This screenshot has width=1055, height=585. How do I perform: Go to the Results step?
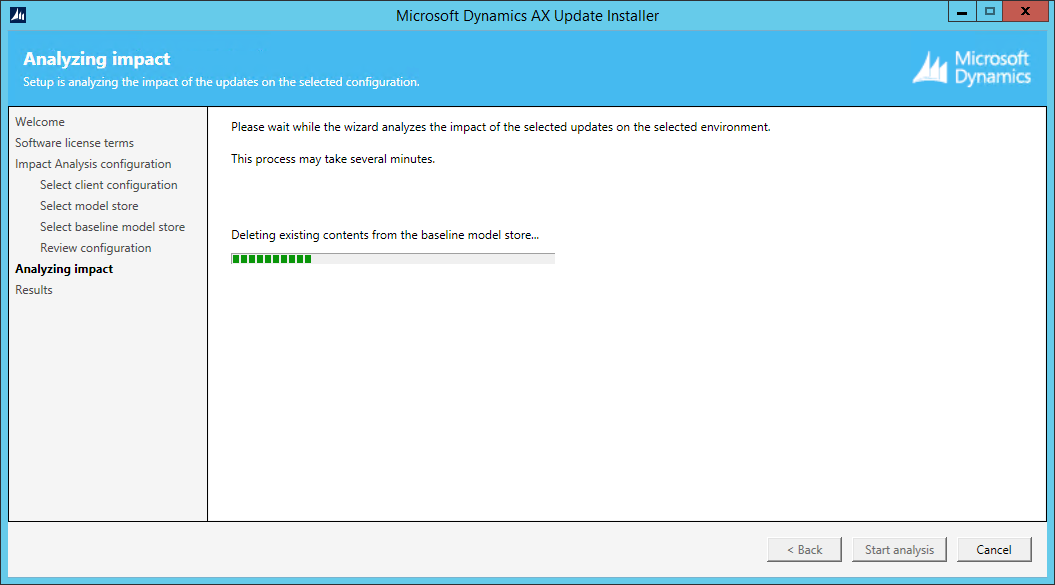(34, 289)
